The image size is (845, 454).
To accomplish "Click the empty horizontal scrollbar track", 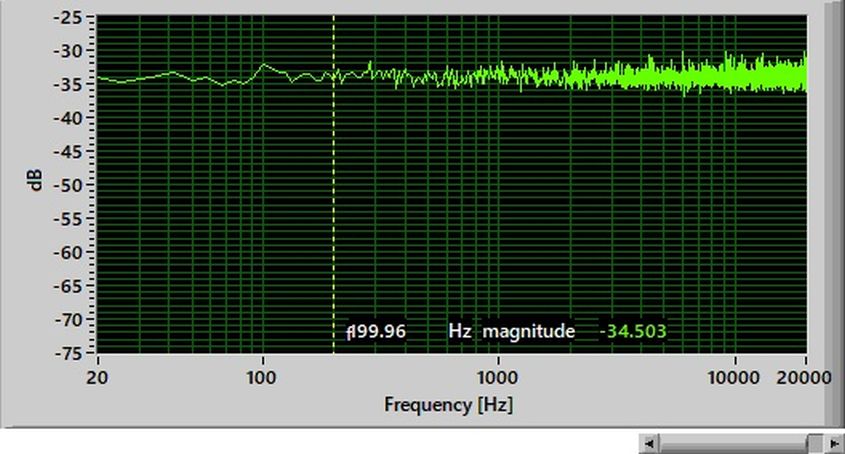I will (730, 443).
